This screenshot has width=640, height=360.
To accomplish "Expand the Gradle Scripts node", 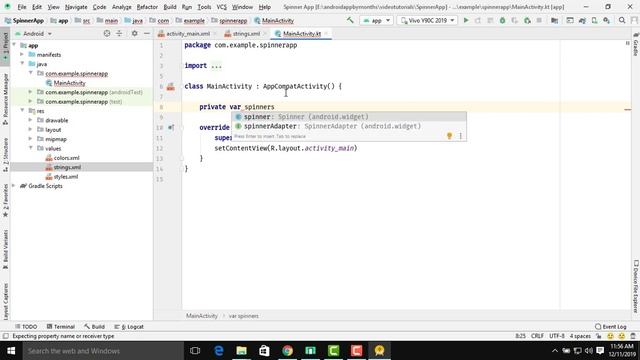I will (x=14, y=186).
